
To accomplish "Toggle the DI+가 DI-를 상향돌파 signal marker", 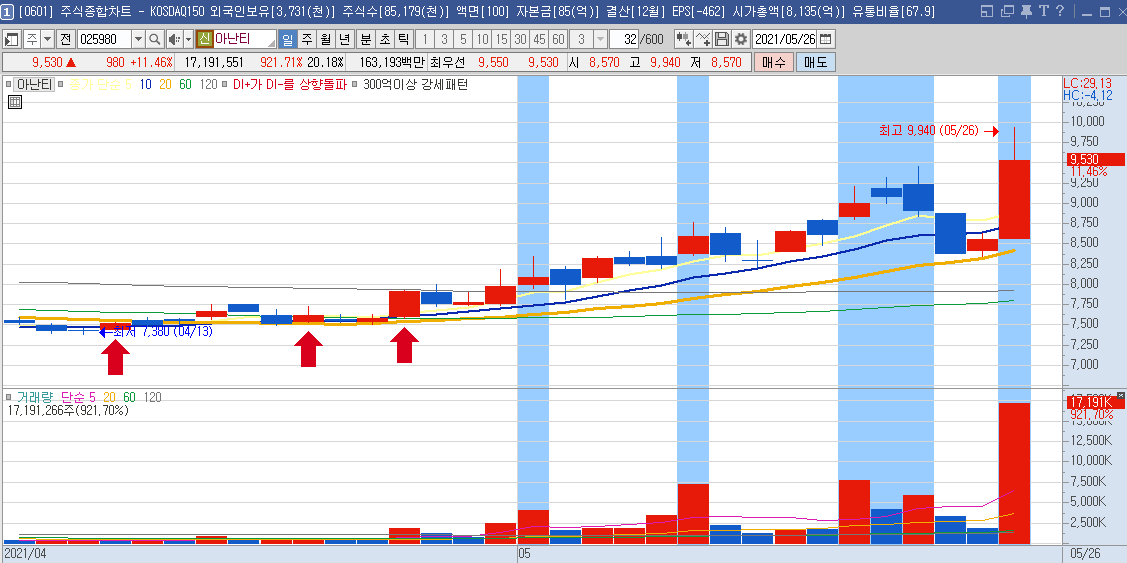I will [224, 84].
